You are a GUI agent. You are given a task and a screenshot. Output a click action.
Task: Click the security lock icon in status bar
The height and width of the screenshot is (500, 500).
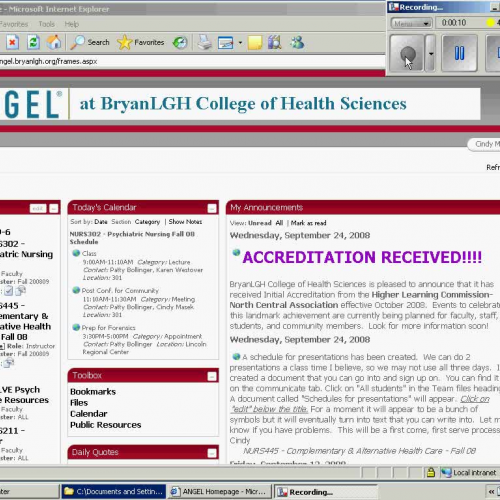(x=431, y=472)
